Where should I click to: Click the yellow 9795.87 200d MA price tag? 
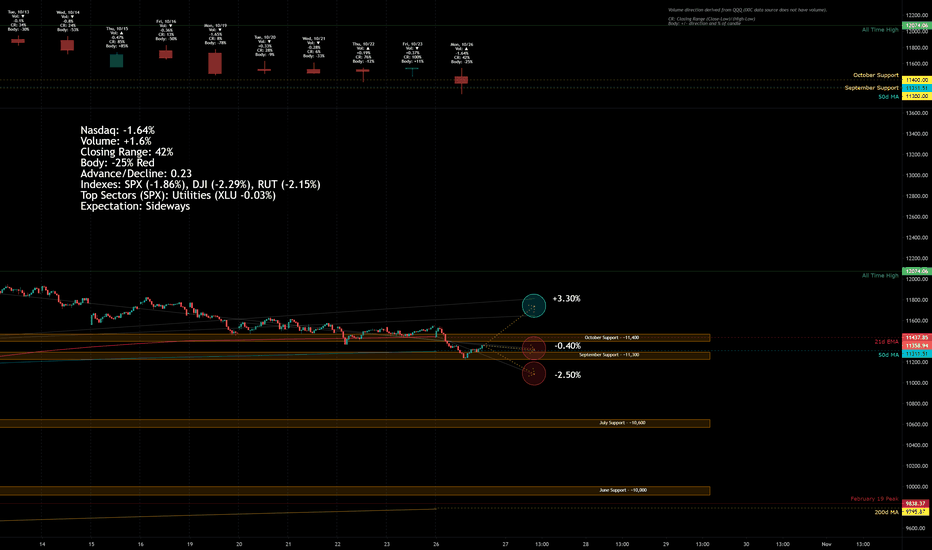(x=916, y=511)
